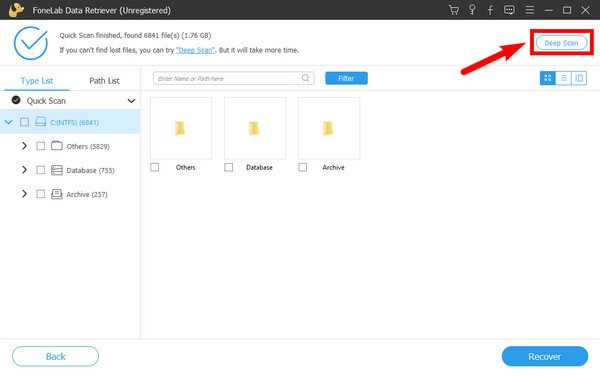Click the name or path search field

pyautogui.click(x=233, y=78)
